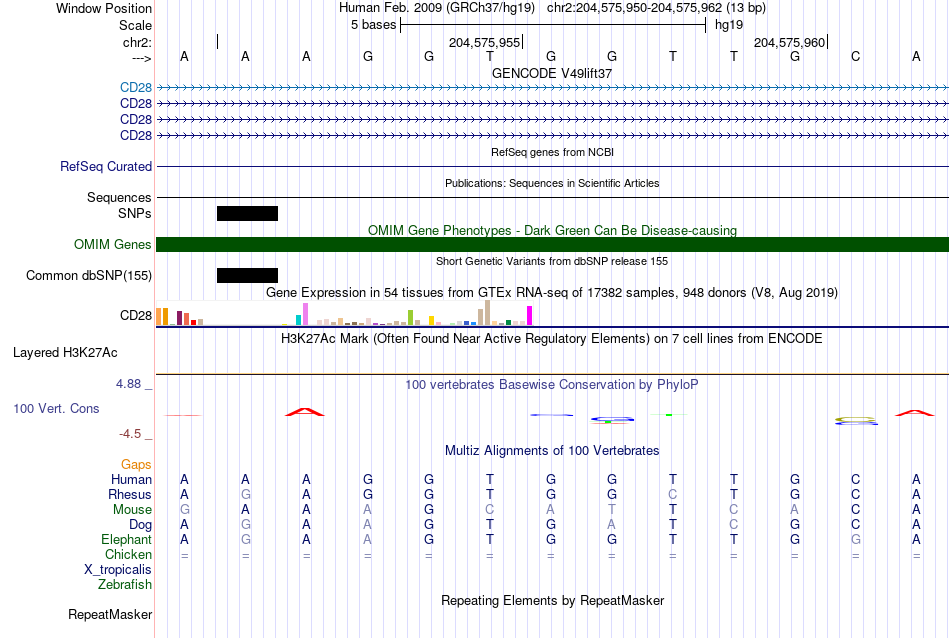Click the GENCODE V49lift37 track title
950x638 pixels.
point(552,73)
